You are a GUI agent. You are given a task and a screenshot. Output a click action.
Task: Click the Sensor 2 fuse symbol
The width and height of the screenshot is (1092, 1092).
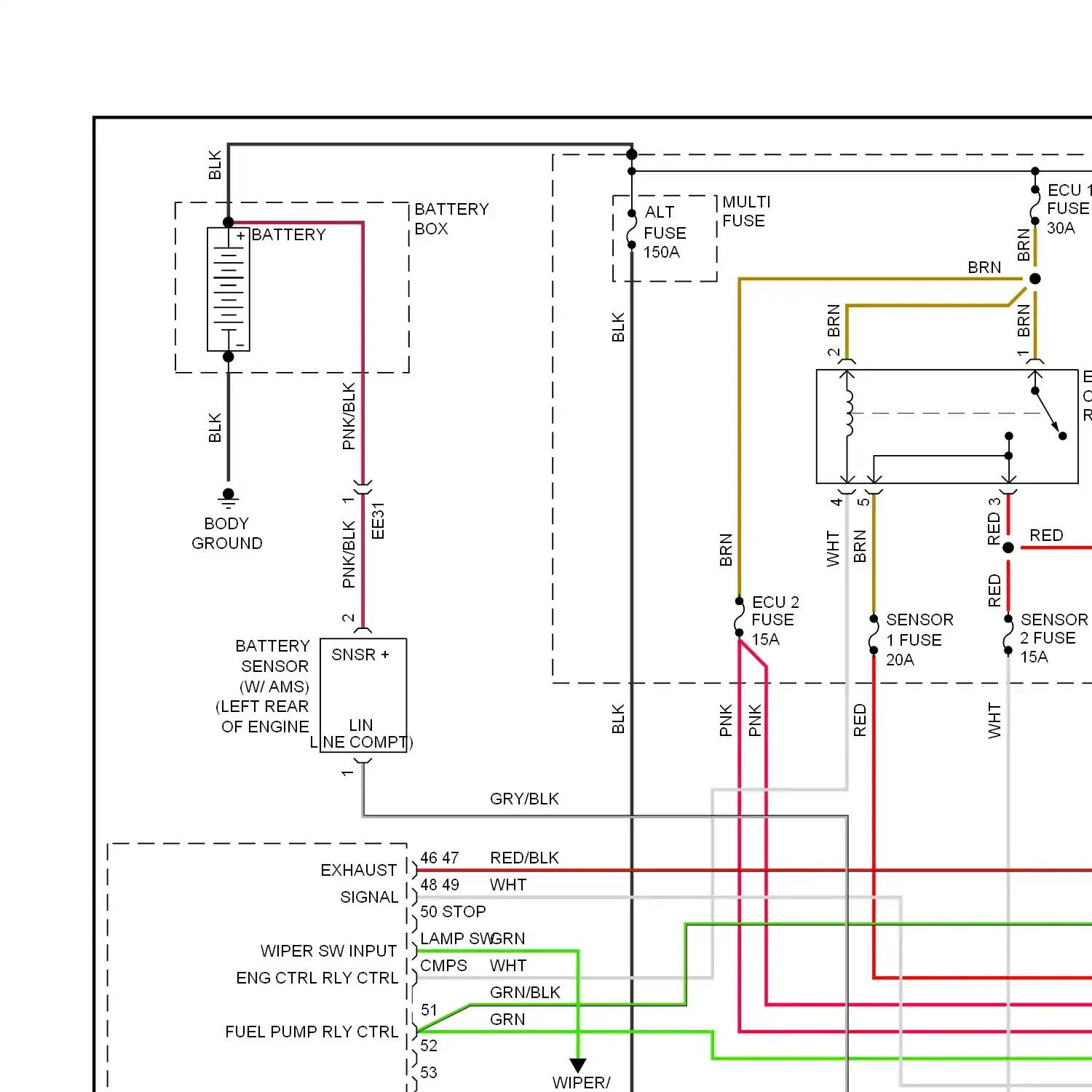coord(1008,636)
